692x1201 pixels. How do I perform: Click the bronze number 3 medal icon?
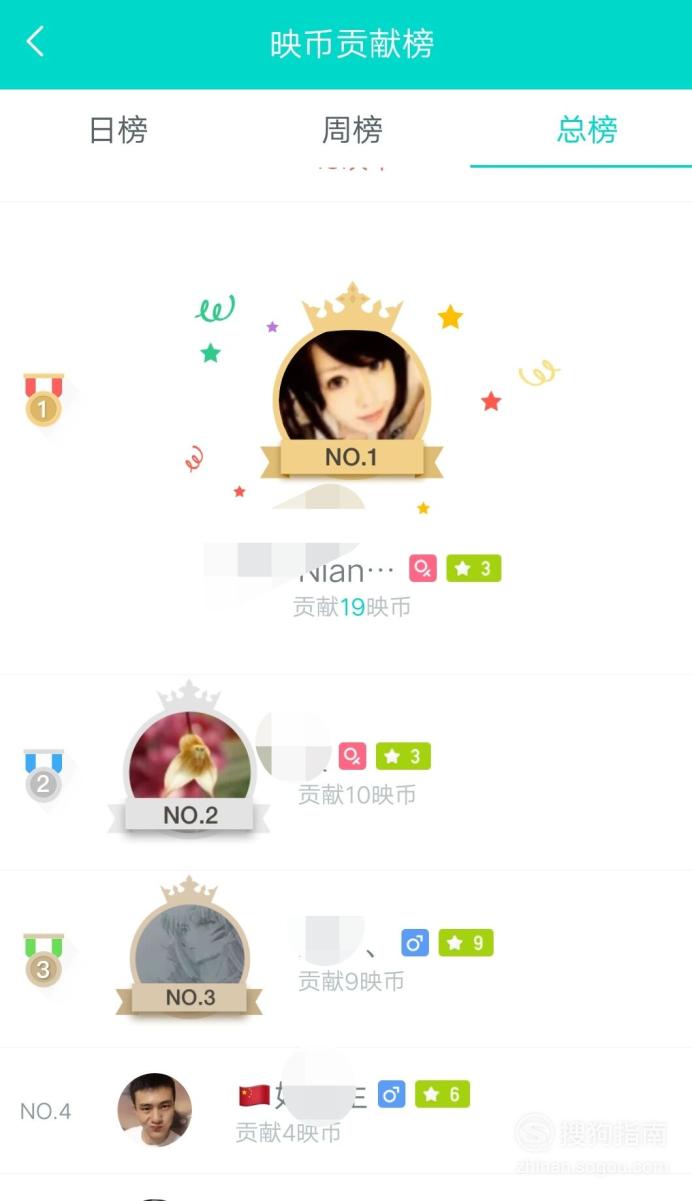(43, 960)
